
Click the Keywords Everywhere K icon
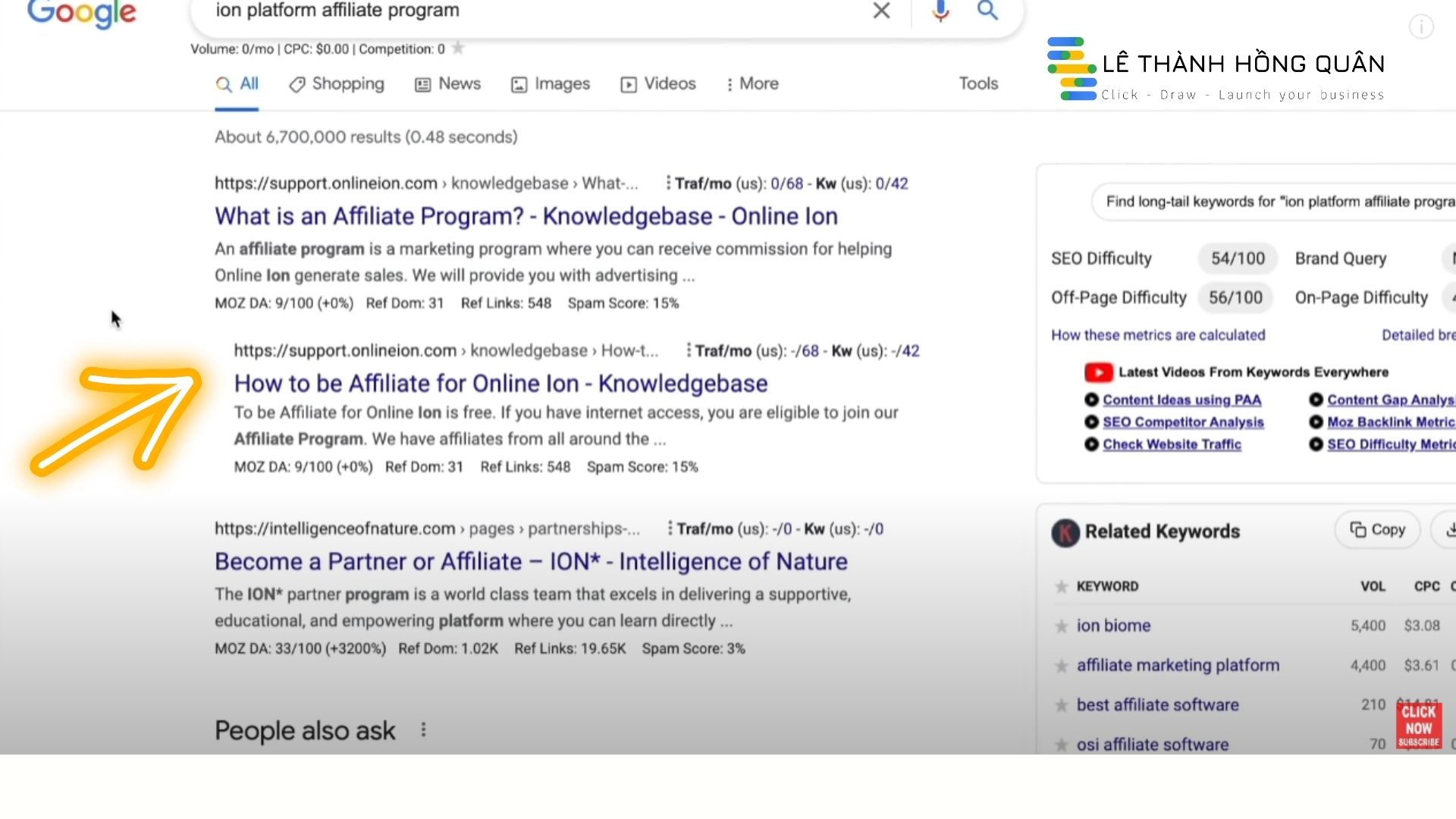pos(1064,533)
